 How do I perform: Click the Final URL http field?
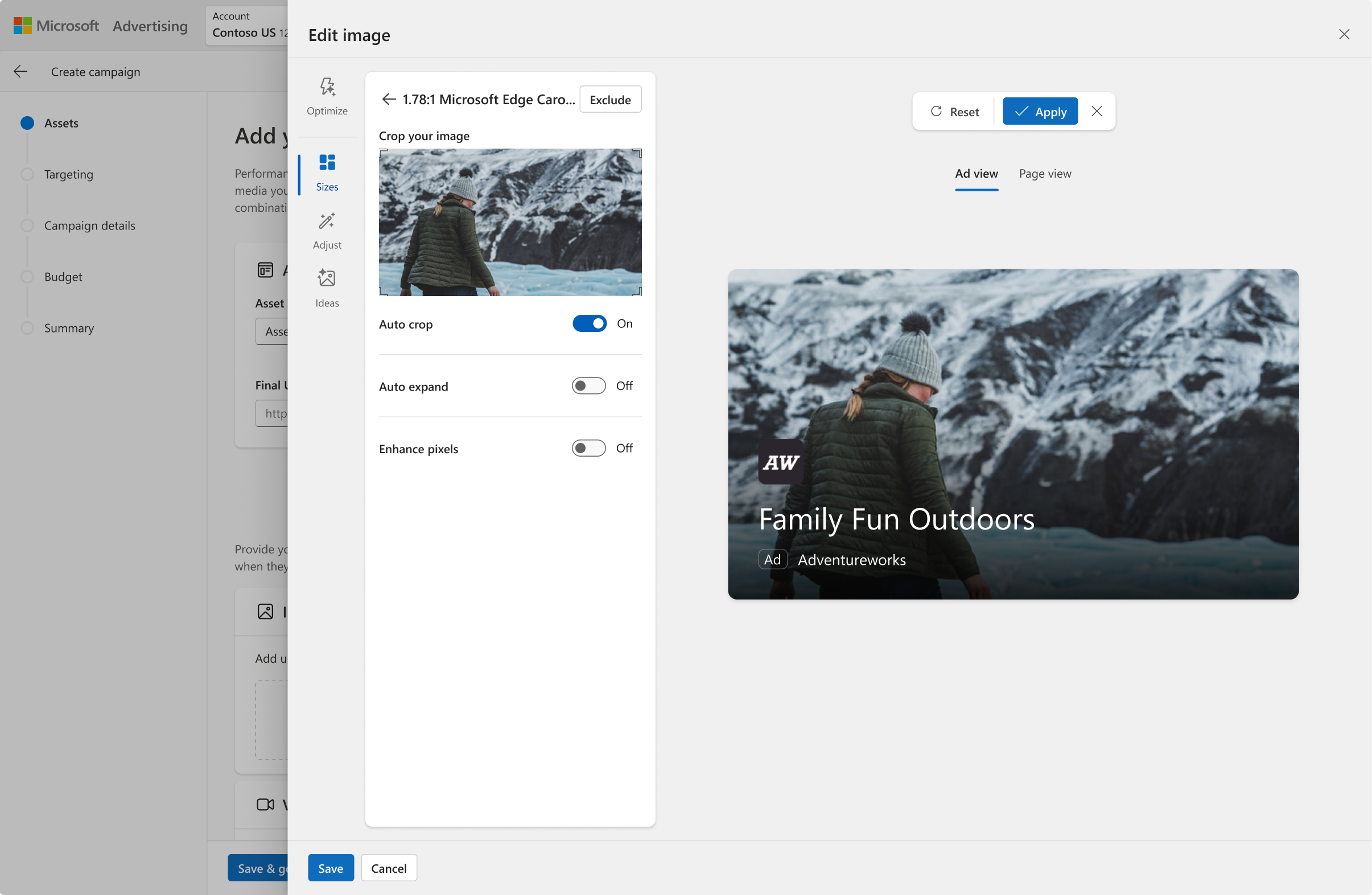click(x=271, y=413)
